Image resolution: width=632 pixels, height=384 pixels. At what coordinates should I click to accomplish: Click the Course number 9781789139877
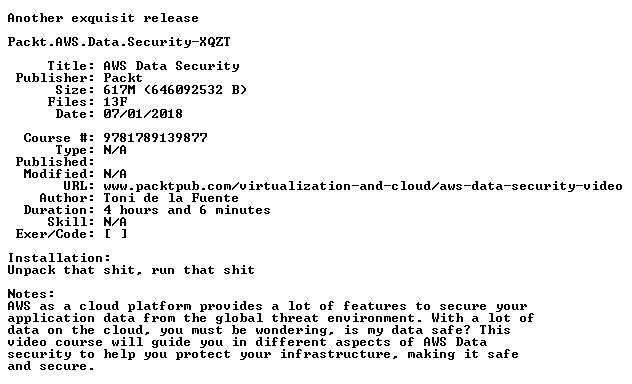pyautogui.click(x=155, y=138)
